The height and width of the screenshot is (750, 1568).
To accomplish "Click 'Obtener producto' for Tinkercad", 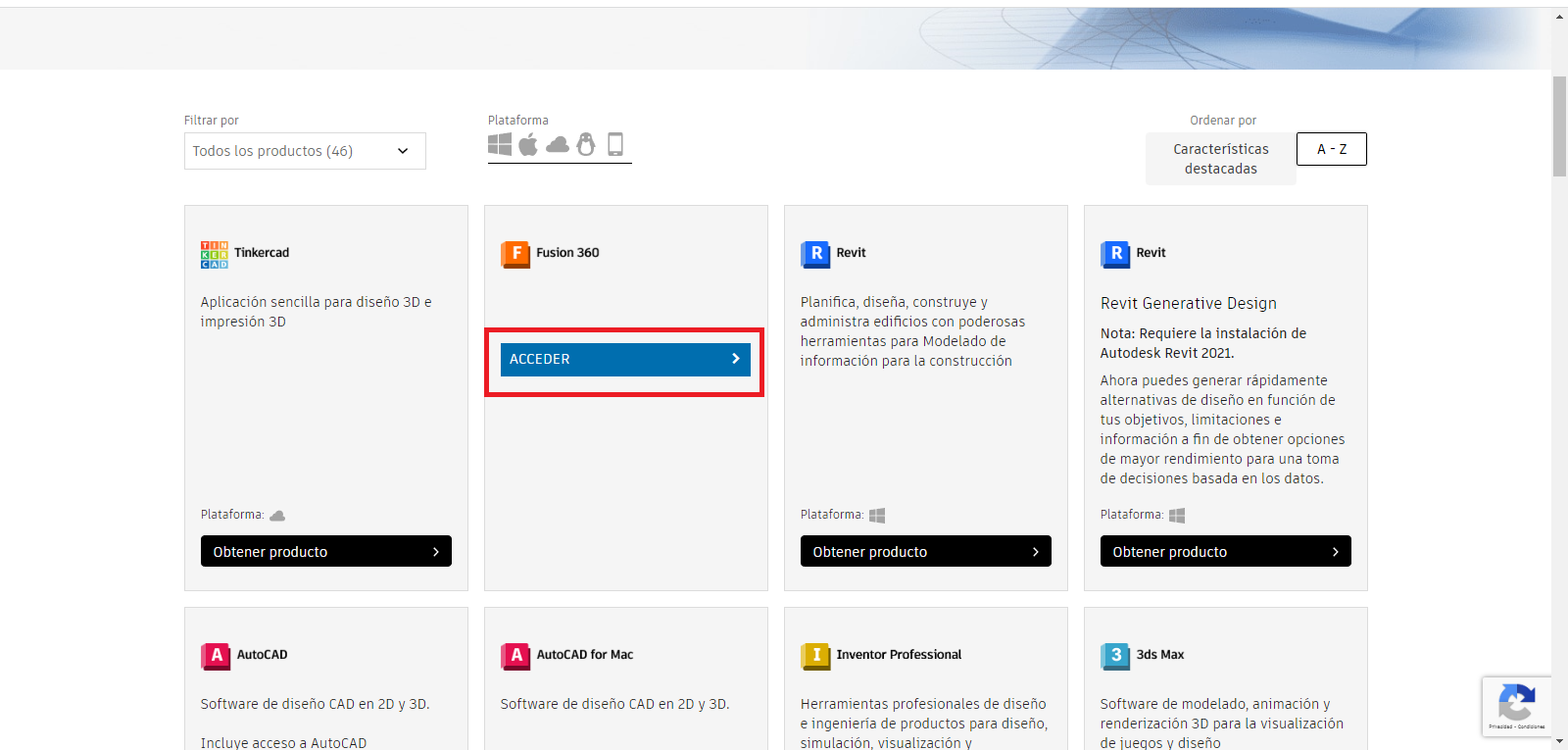I will [326, 551].
